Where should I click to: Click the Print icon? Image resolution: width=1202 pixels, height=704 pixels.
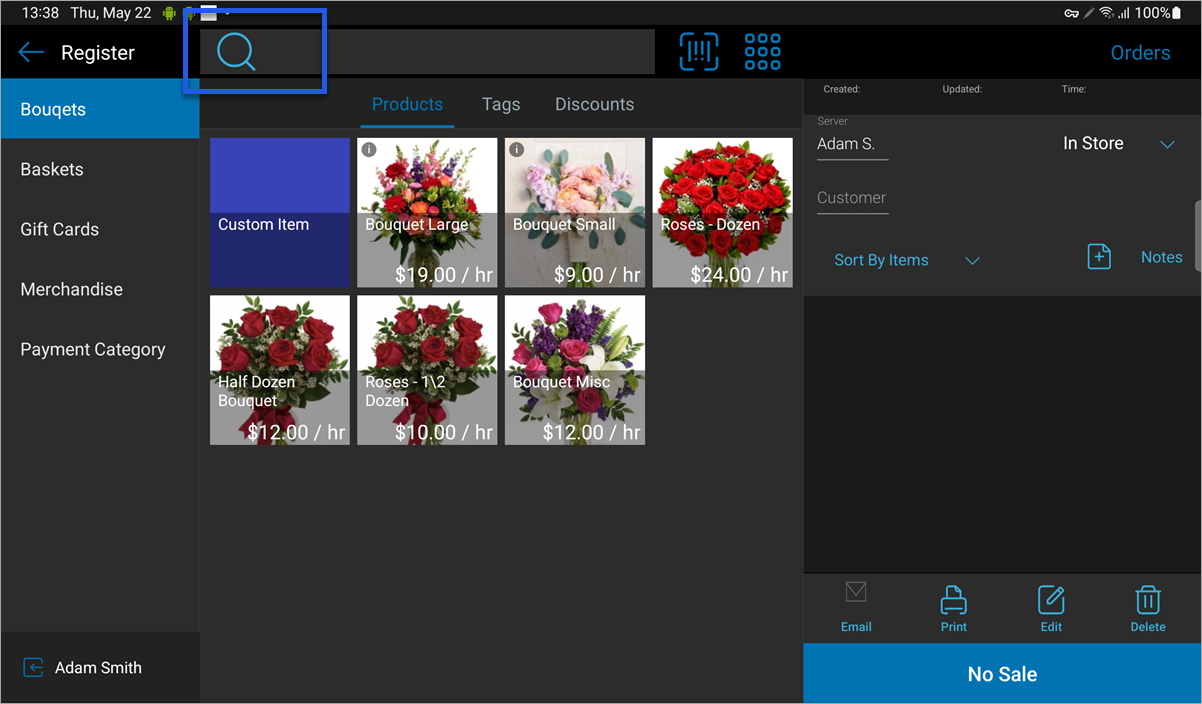click(x=953, y=600)
